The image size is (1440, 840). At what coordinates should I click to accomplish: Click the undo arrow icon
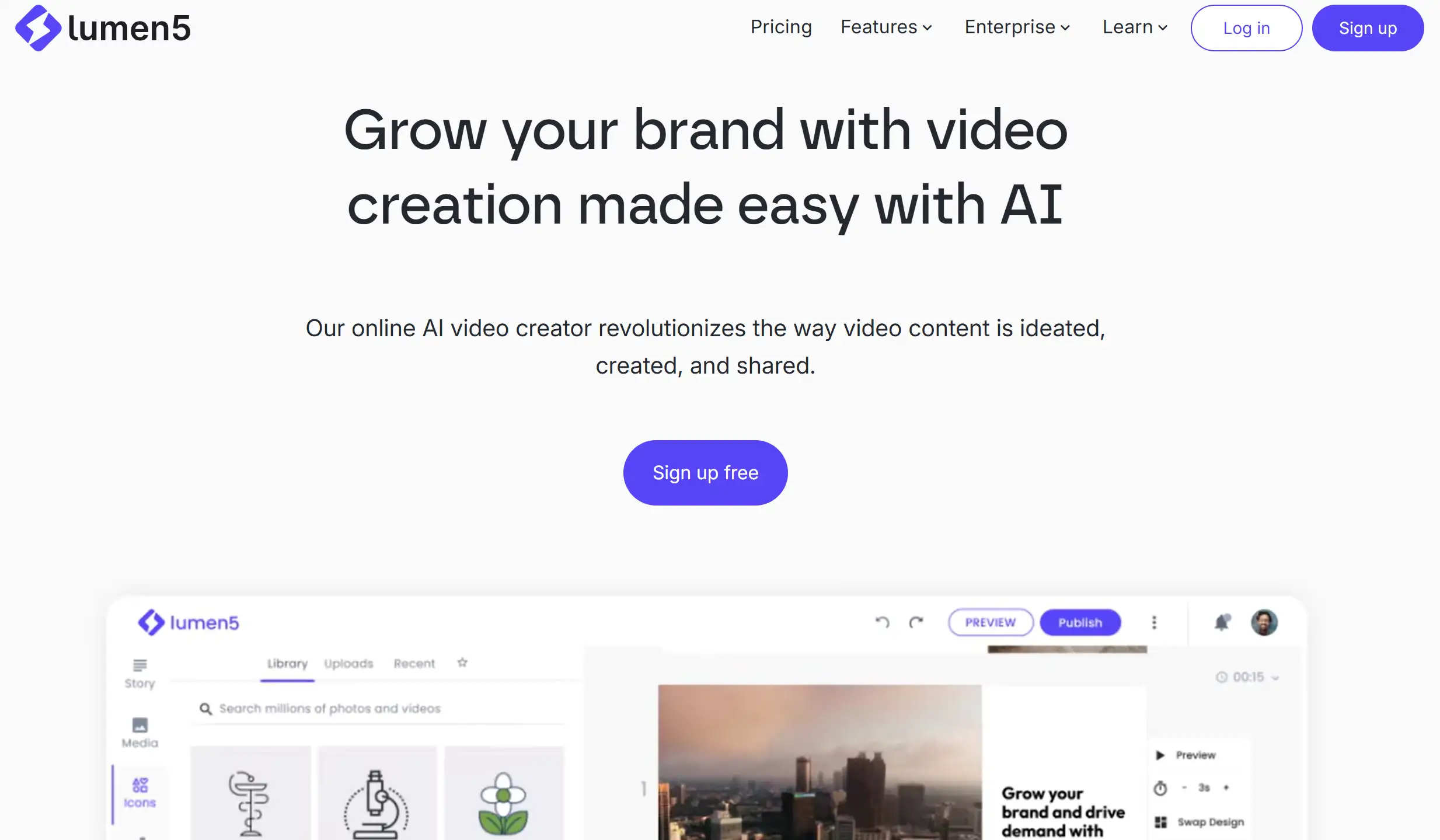coord(882,622)
